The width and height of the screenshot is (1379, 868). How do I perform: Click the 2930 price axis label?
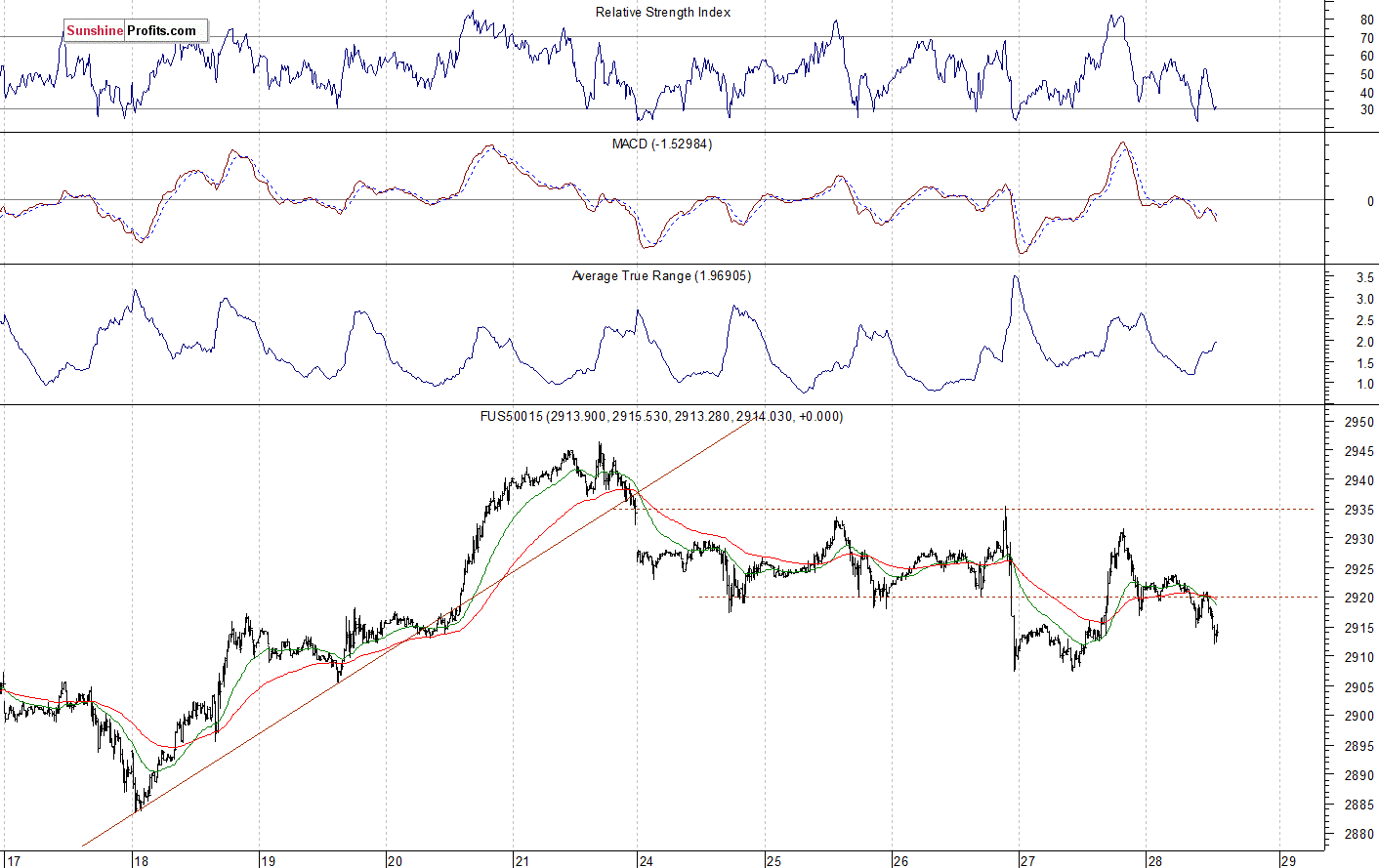[x=1359, y=539]
